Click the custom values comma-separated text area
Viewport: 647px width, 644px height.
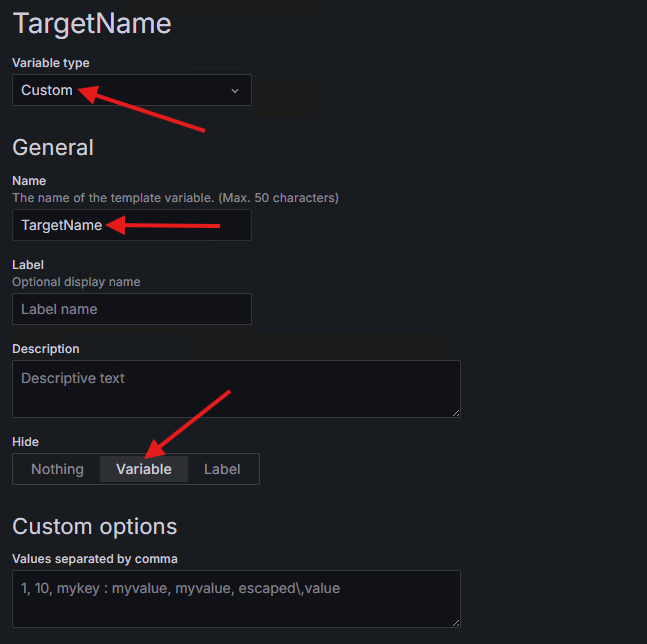click(236, 598)
